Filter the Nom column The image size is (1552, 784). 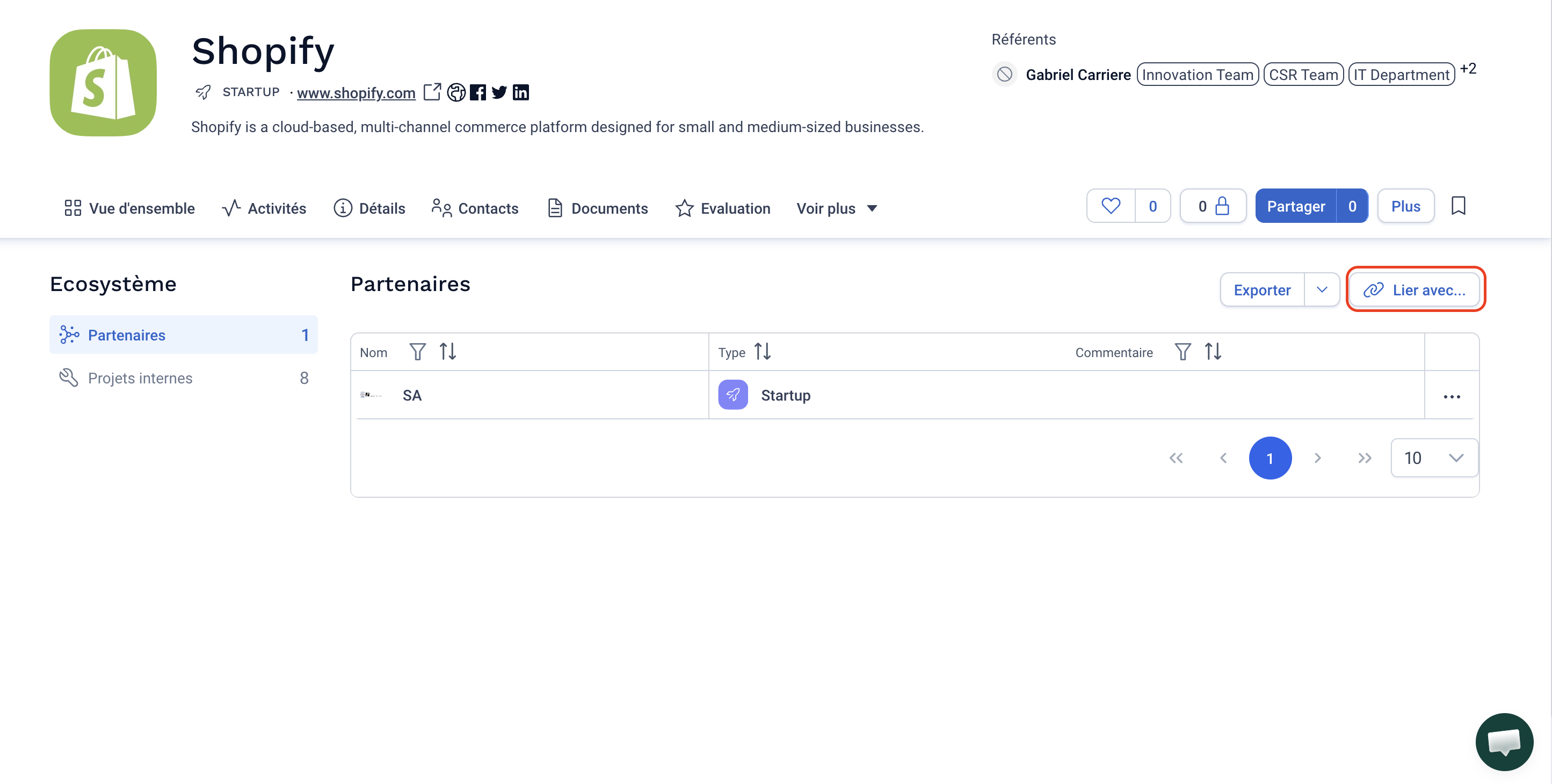click(x=417, y=351)
